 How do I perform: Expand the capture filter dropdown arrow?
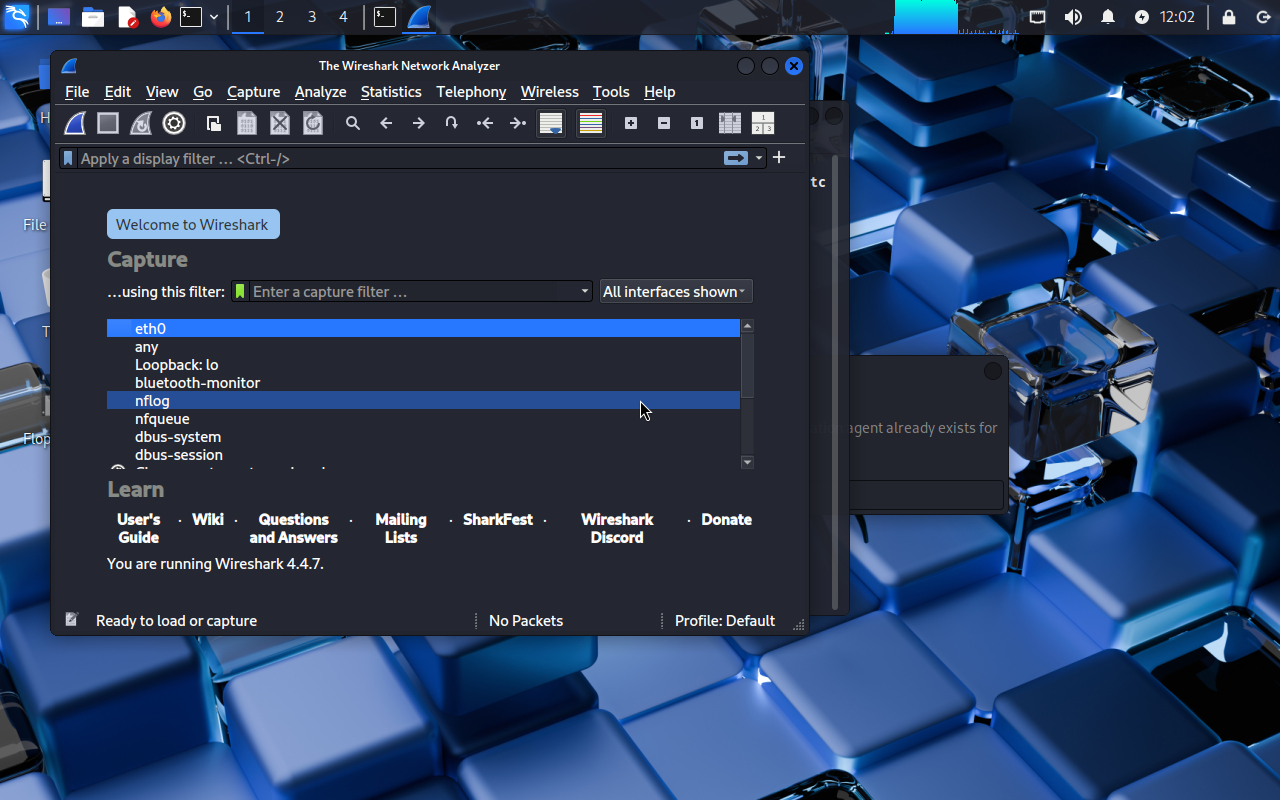tap(586, 291)
